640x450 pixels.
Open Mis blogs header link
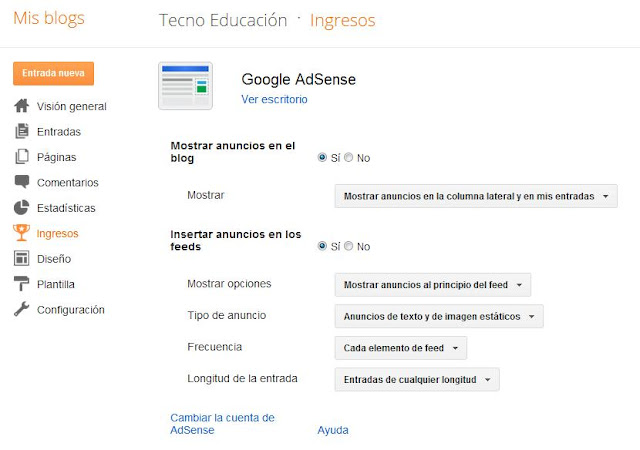pos(49,18)
